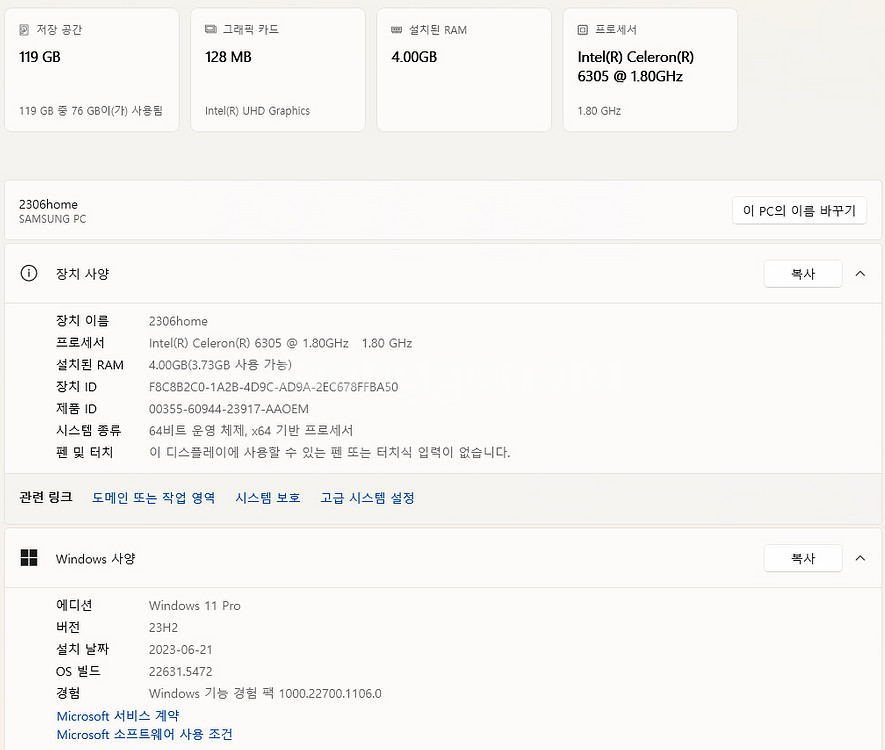The image size is (885, 750).
Task: Open the Microsoft 서비스 계약 link
Action: pos(117,715)
